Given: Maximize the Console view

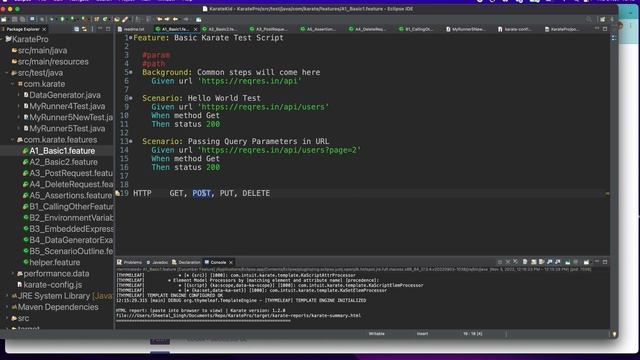Looking at the screenshot, I should 605,262.
